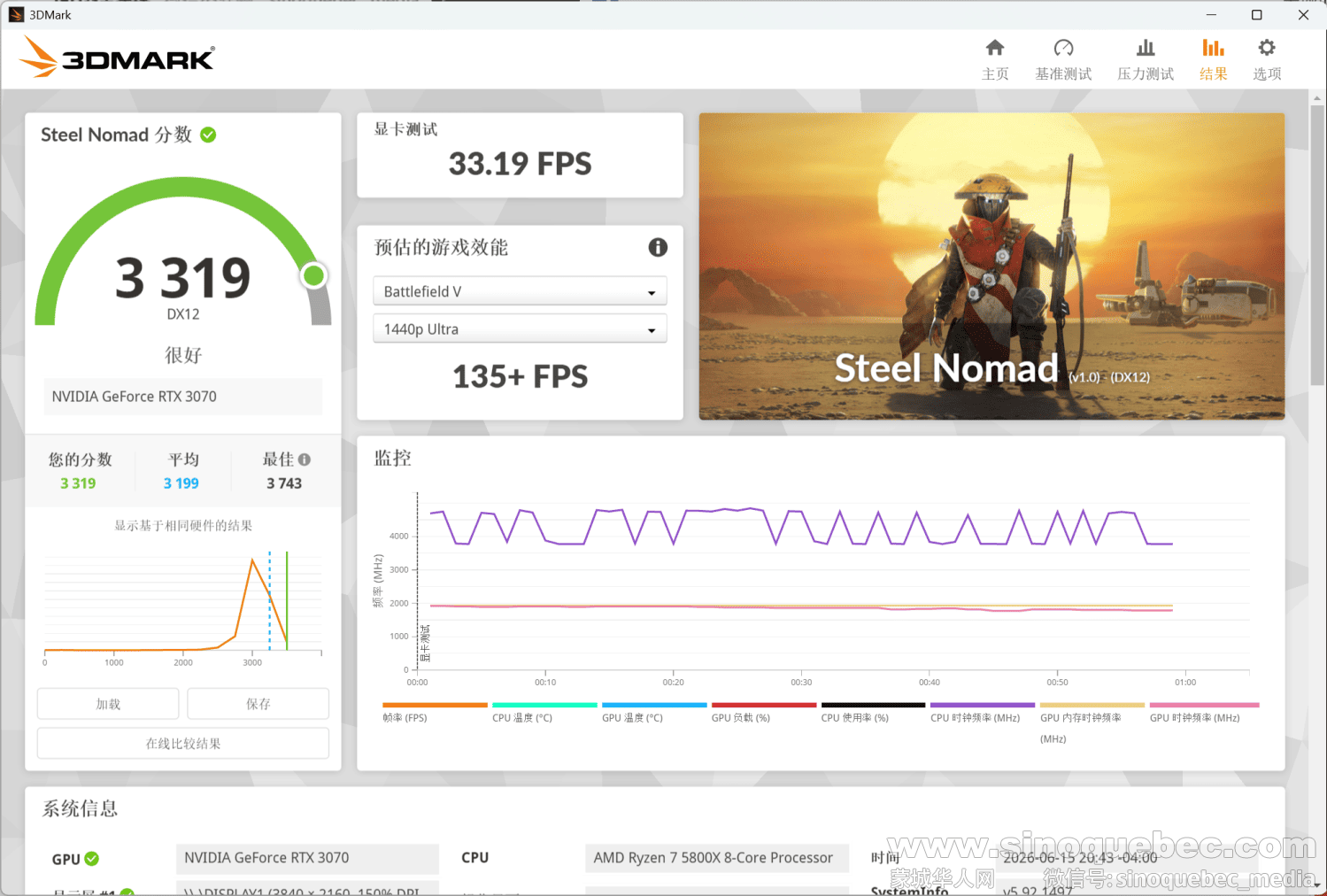Click the score distribution chart
Screen dimensions: 1327x896
183,606
